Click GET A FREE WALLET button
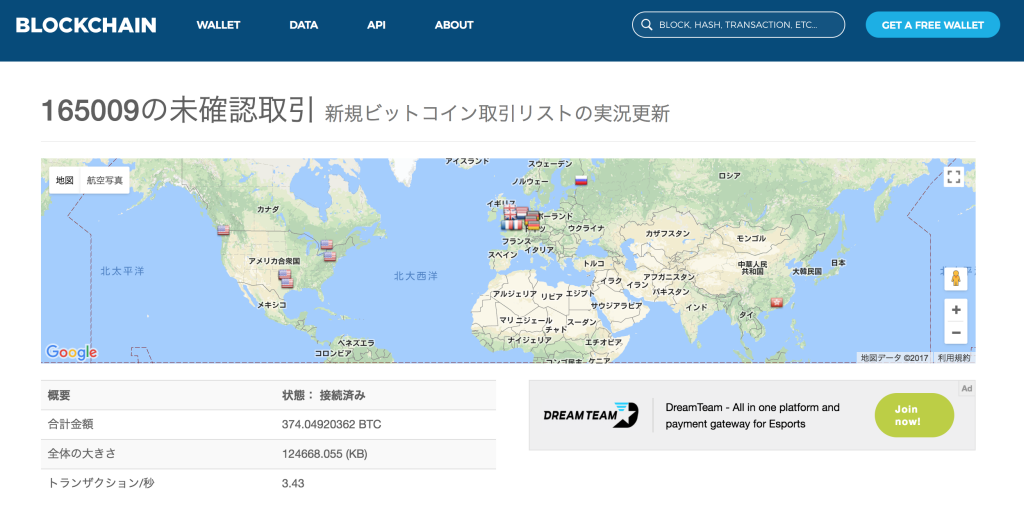This screenshot has height=512, width=1024. click(x=932, y=25)
